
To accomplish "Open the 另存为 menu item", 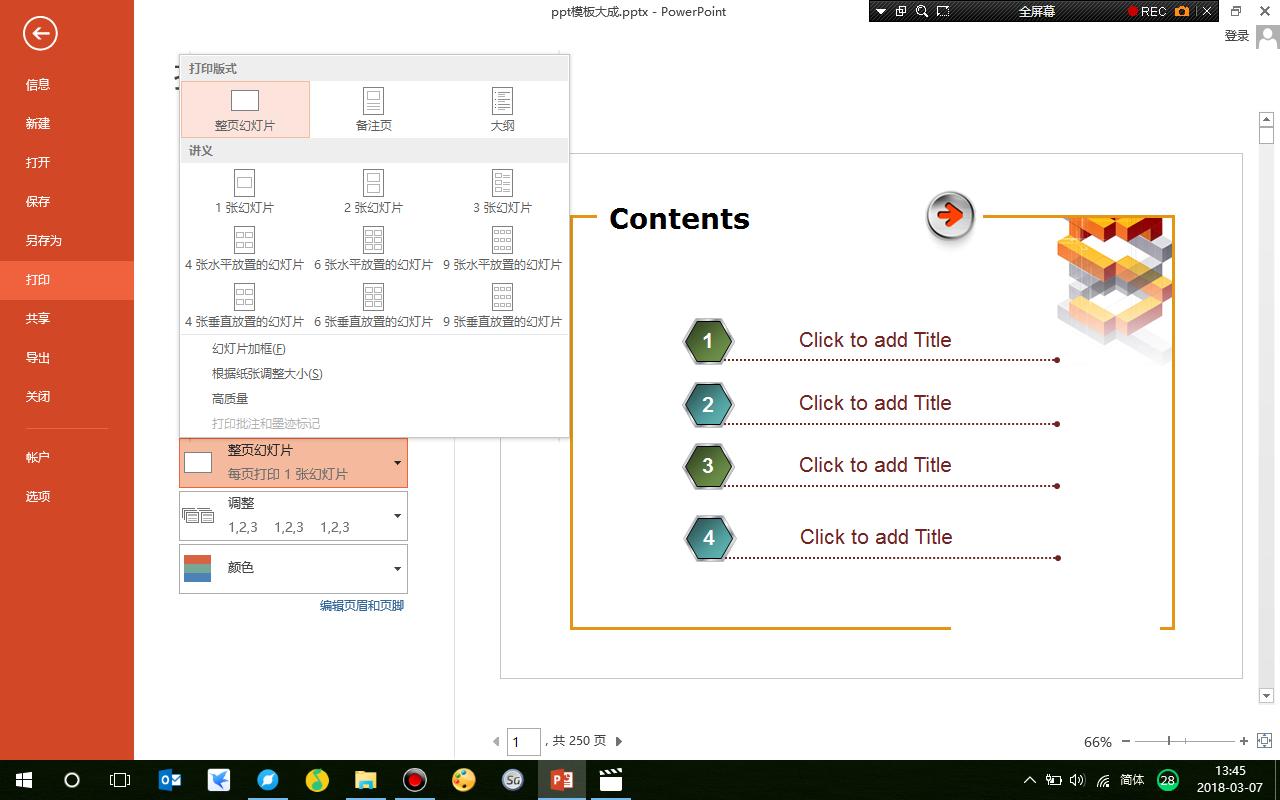I will 38,240.
